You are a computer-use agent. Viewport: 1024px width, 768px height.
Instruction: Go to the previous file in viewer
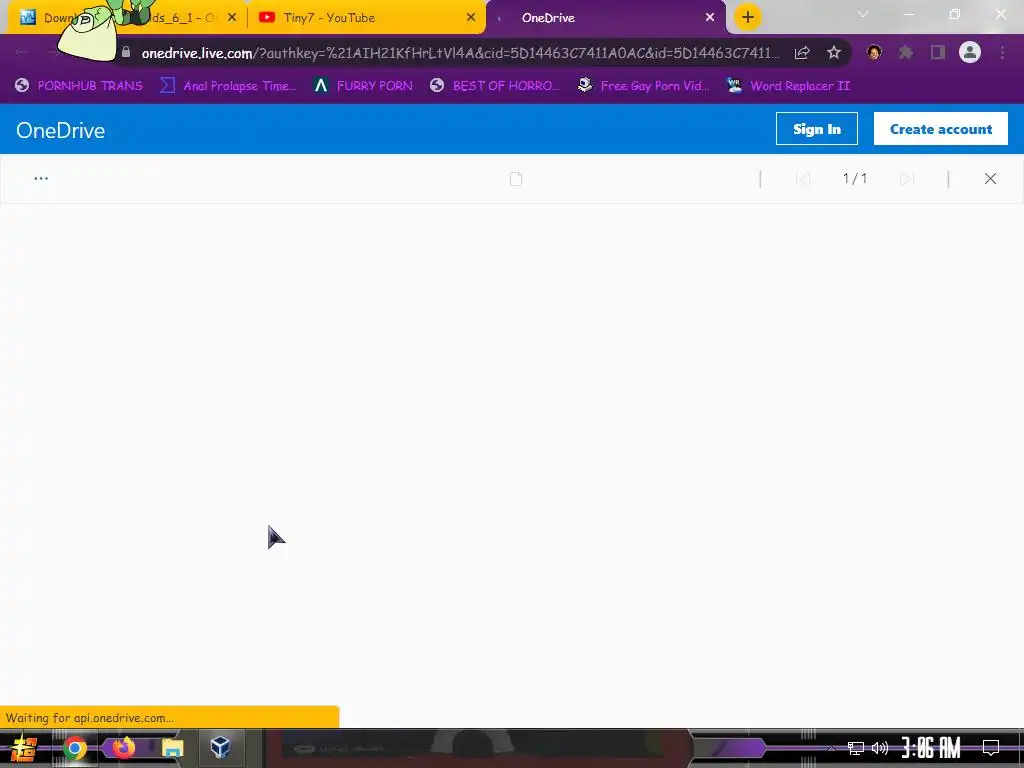click(803, 178)
